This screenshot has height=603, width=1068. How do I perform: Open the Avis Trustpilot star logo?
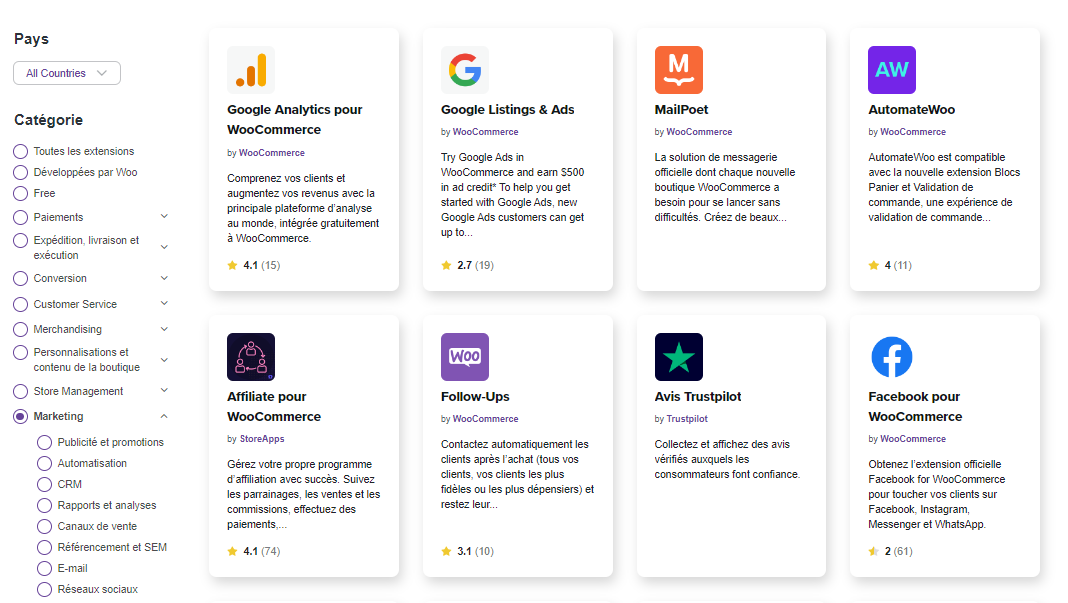(x=678, y=357)
